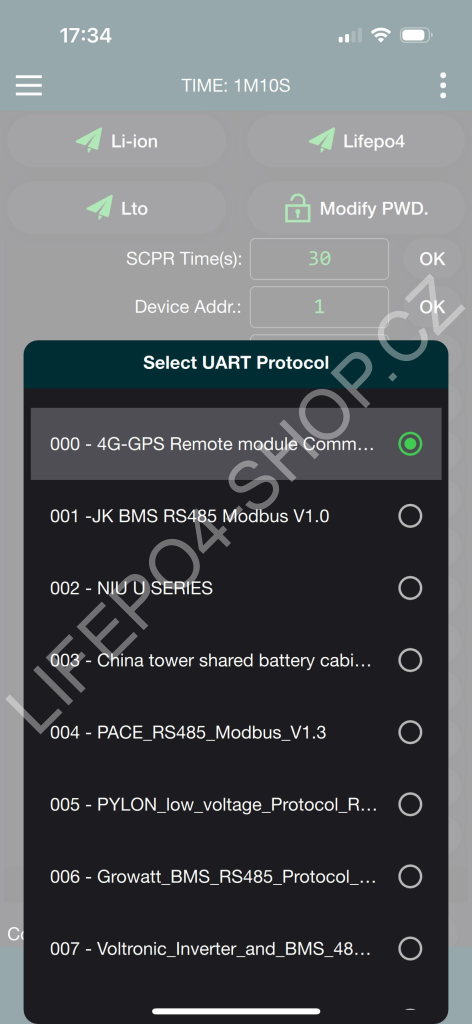The width and height of the screenshot is (472, 1024).
Task: Pick 005 PYLON_low_voltage_Protocol entry
Action: pos(236,805)
